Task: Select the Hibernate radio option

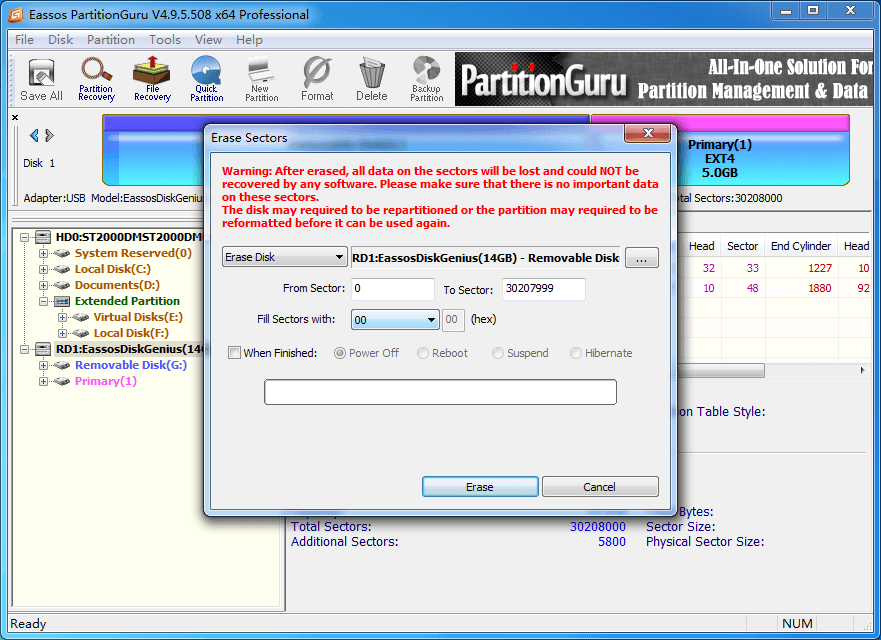Action: point(576,353)
